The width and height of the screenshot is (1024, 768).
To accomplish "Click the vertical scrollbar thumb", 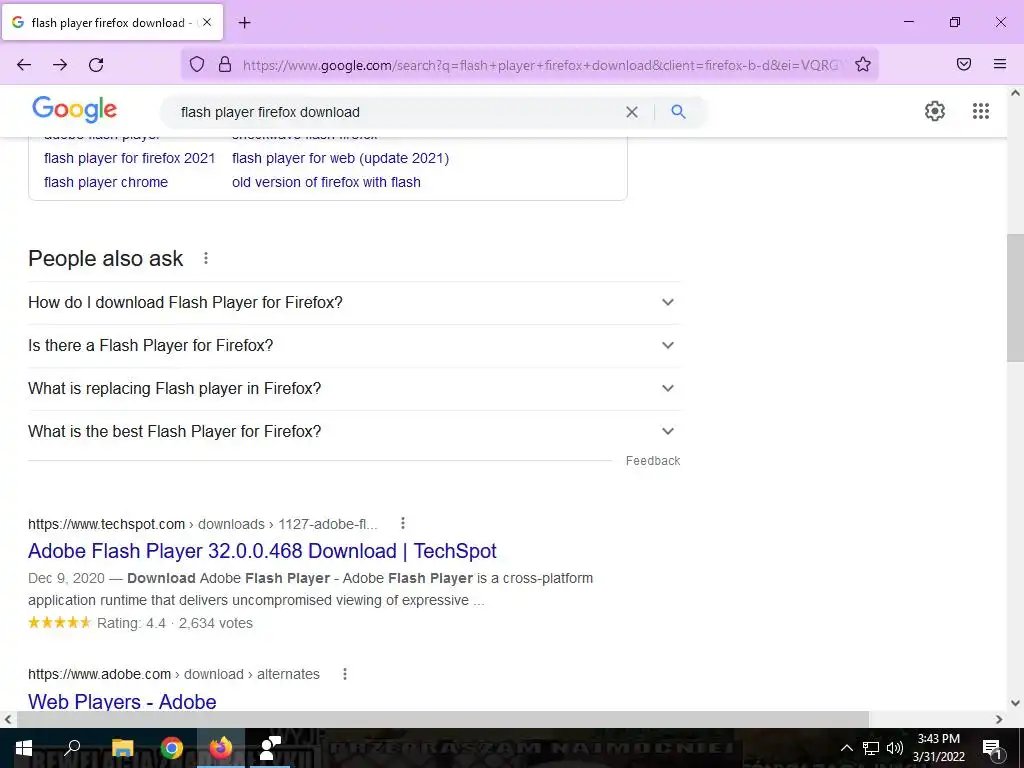I will click(1015, 298).
